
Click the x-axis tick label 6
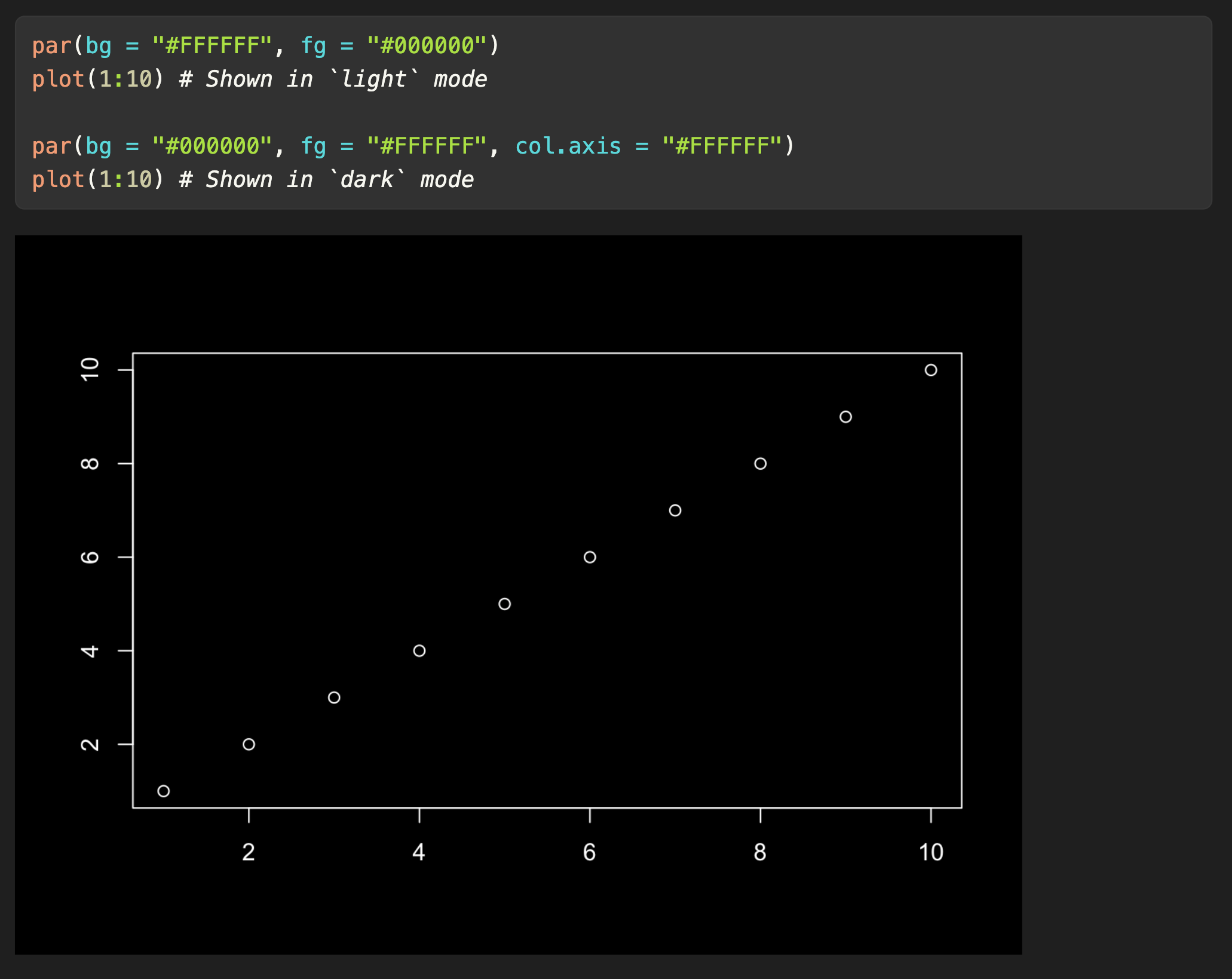[x=589, y=852]
